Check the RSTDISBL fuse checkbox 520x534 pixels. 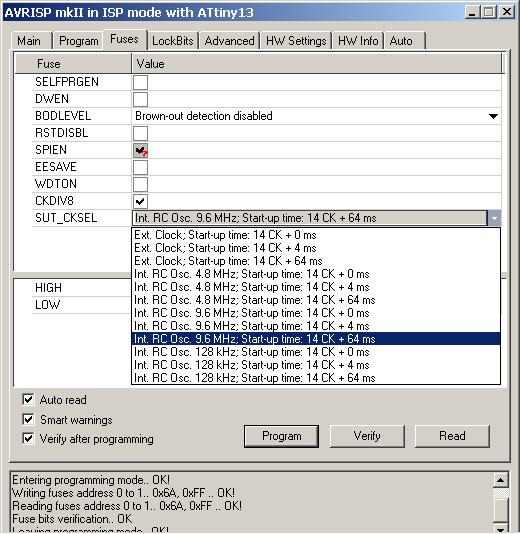pos(140,134)
